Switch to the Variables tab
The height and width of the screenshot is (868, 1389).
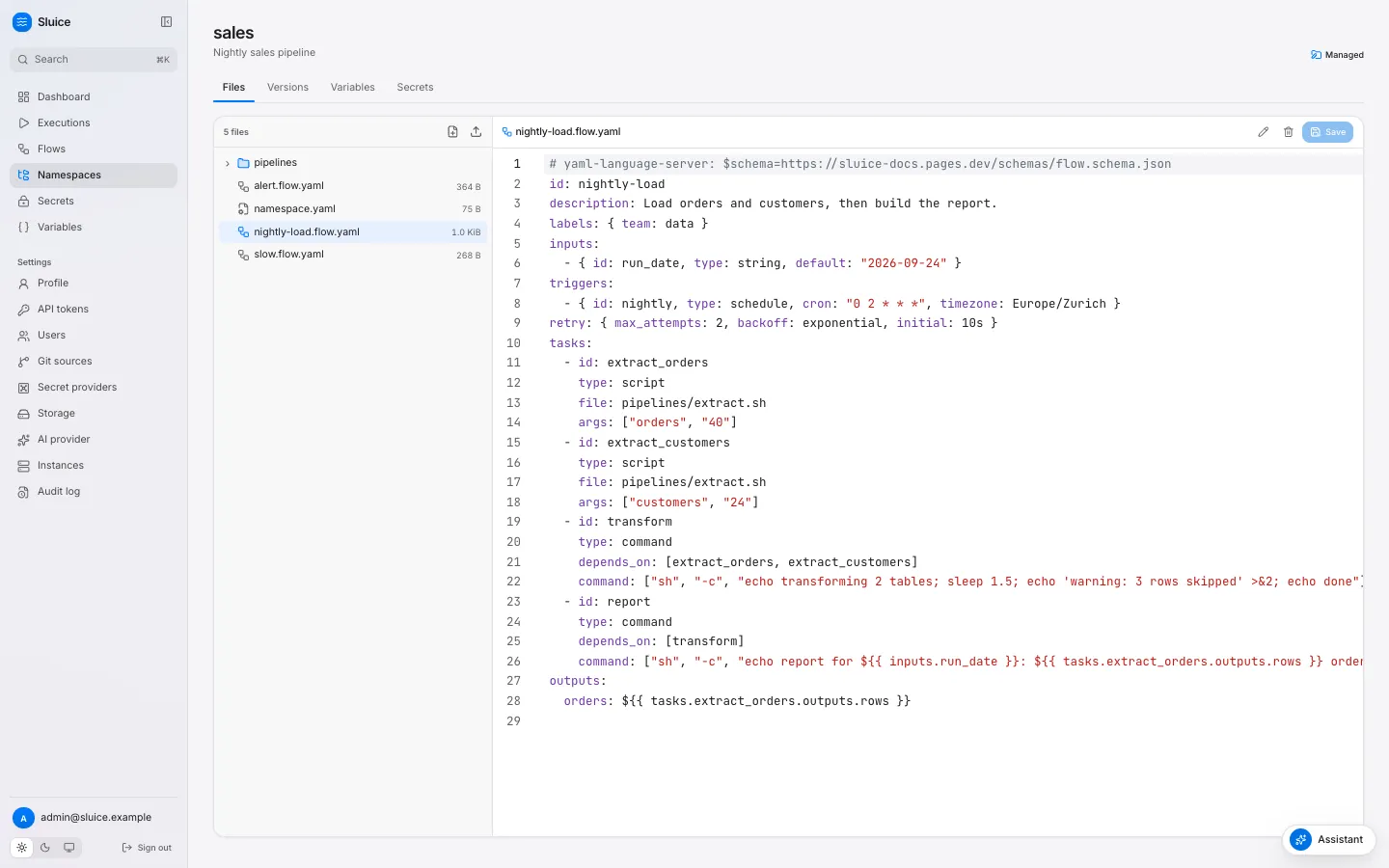click(x=352, y=87)
